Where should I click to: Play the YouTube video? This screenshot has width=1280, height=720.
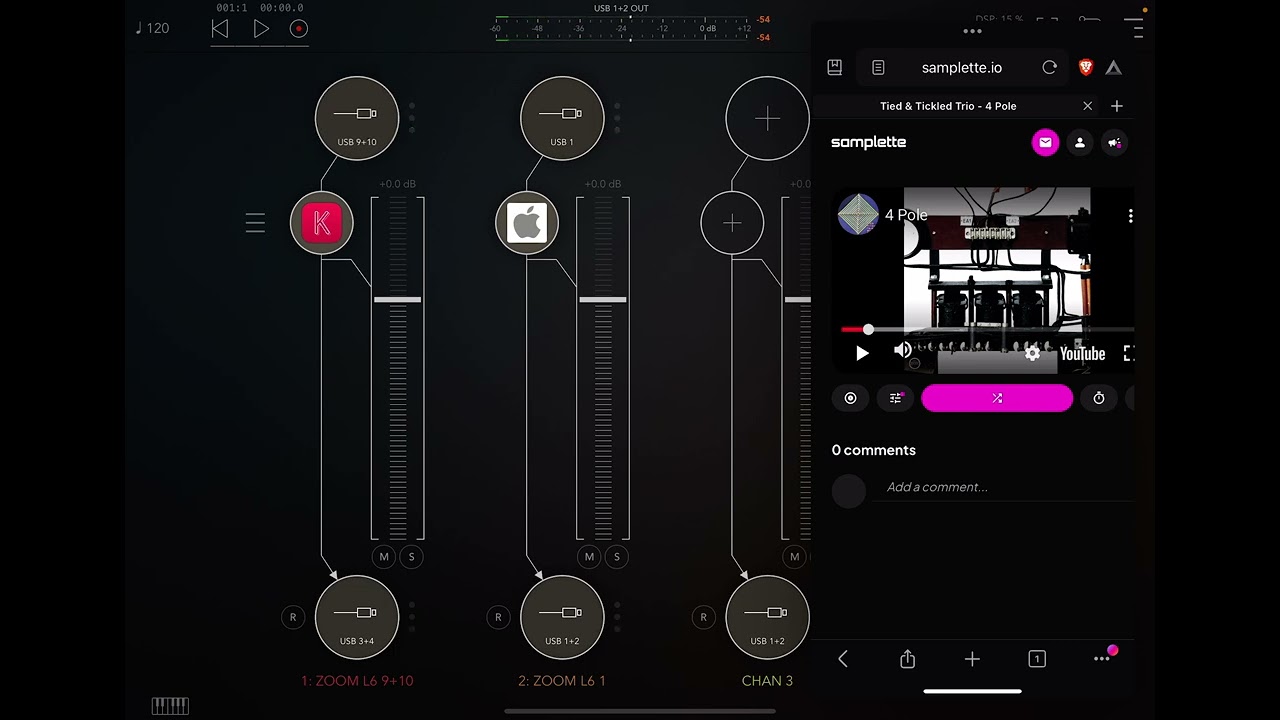click(862, 353)
